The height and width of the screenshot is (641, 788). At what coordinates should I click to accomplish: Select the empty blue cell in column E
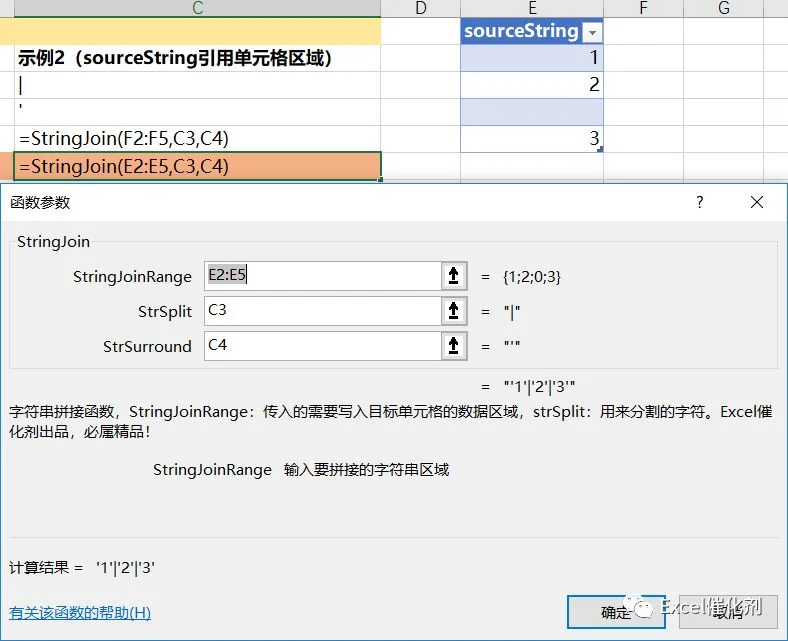click(x=532, y=112)
